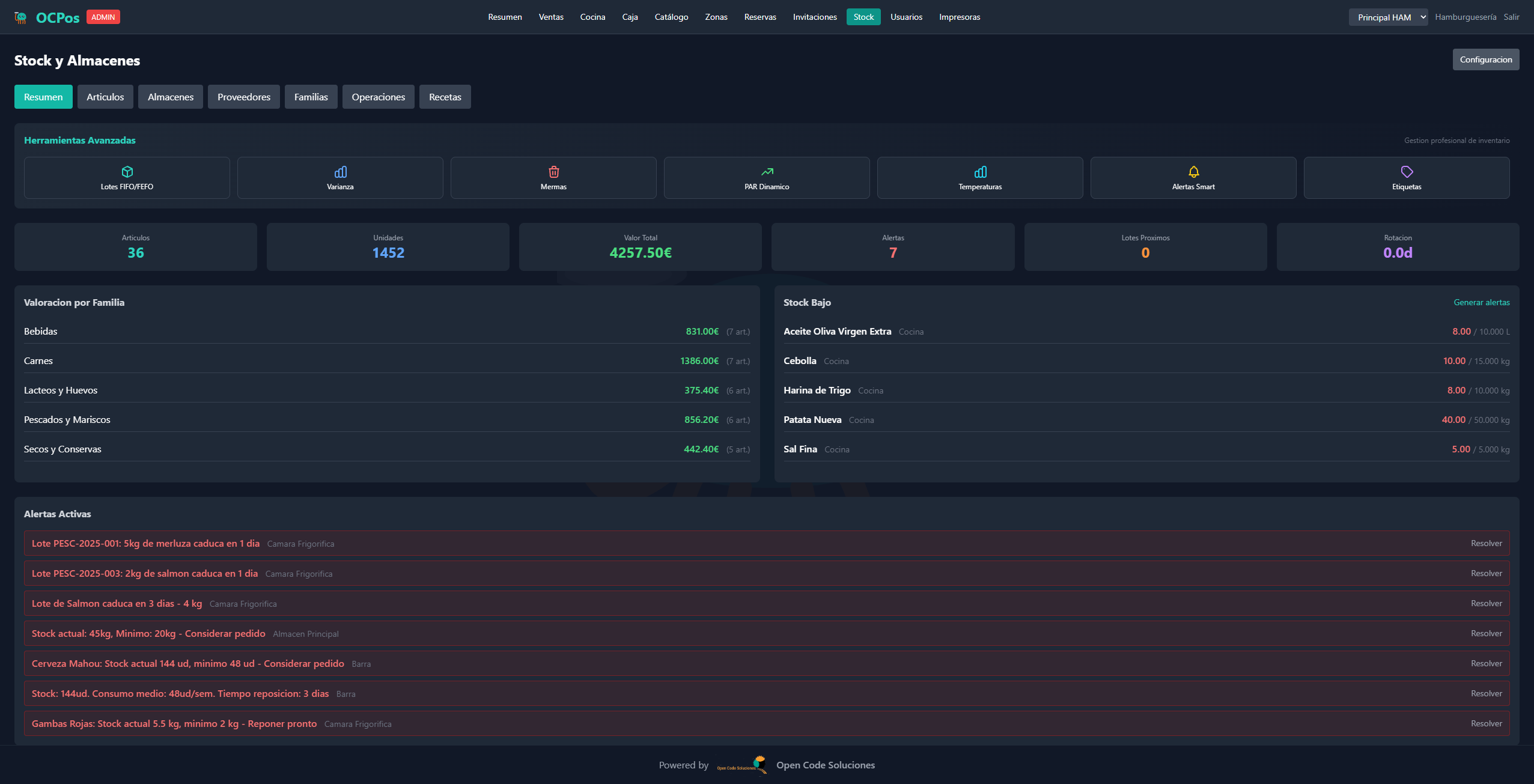Click the Rotacion 0.0d card
This screenshot has width=1534, height=784.
pyautogui.click(x=1398, y=247)
